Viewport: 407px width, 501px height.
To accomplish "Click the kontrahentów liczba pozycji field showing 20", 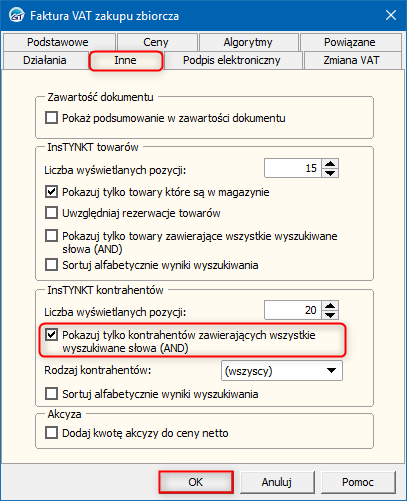I will pos(293,310).
